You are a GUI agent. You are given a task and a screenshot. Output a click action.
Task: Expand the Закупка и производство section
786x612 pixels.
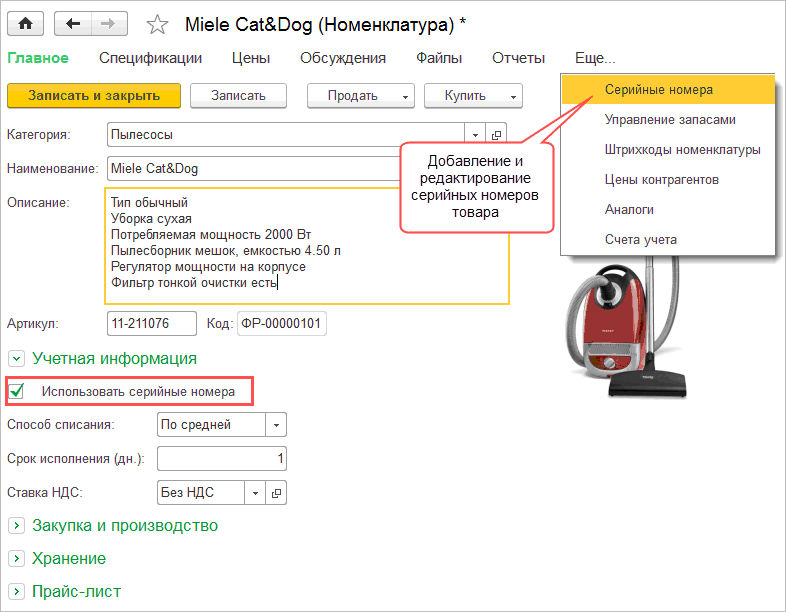[x=17, y=525]
